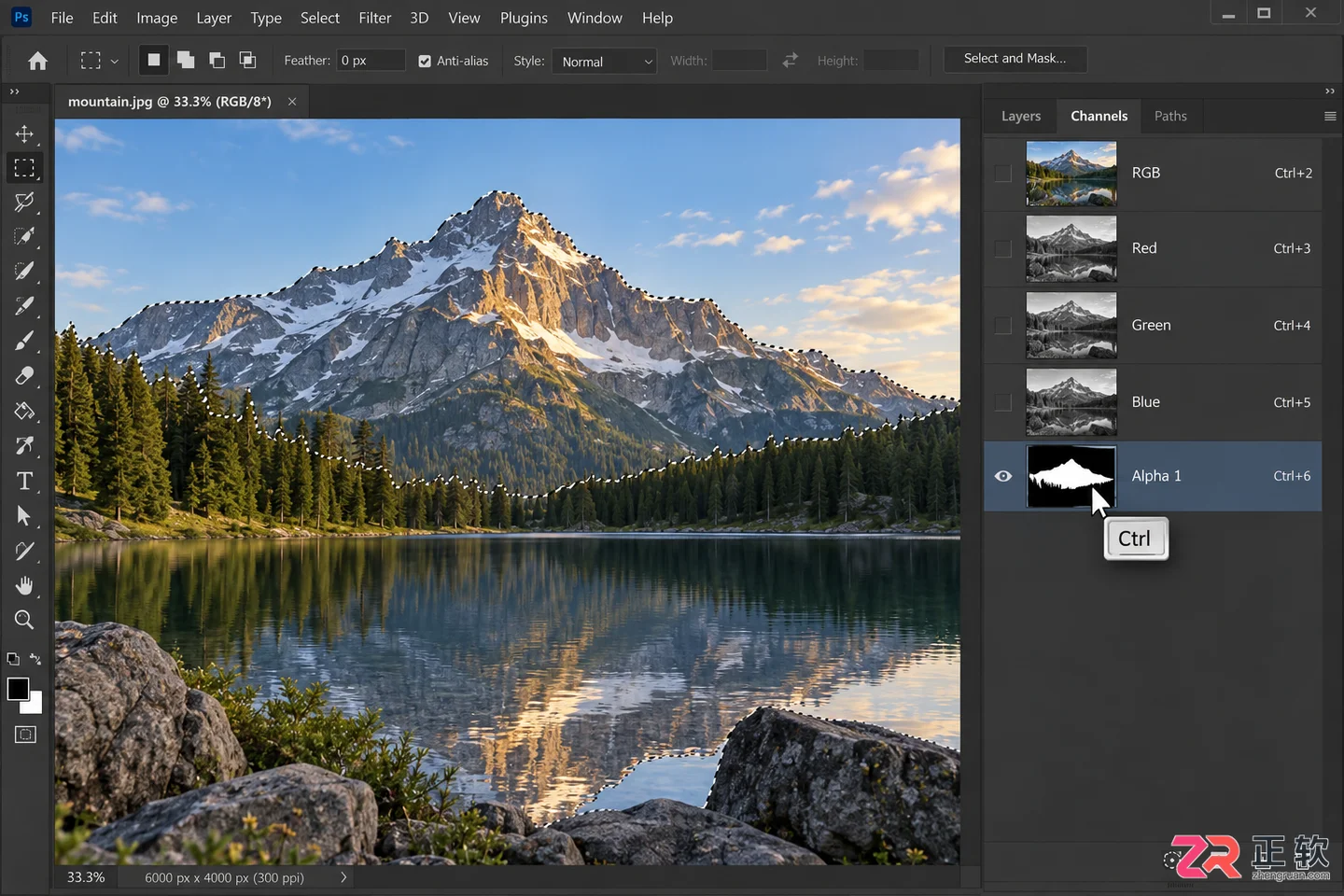The width and height of the screenshot is (1344, 896).
Task: Click the Select and Mask button
Action: (1015, 59)
